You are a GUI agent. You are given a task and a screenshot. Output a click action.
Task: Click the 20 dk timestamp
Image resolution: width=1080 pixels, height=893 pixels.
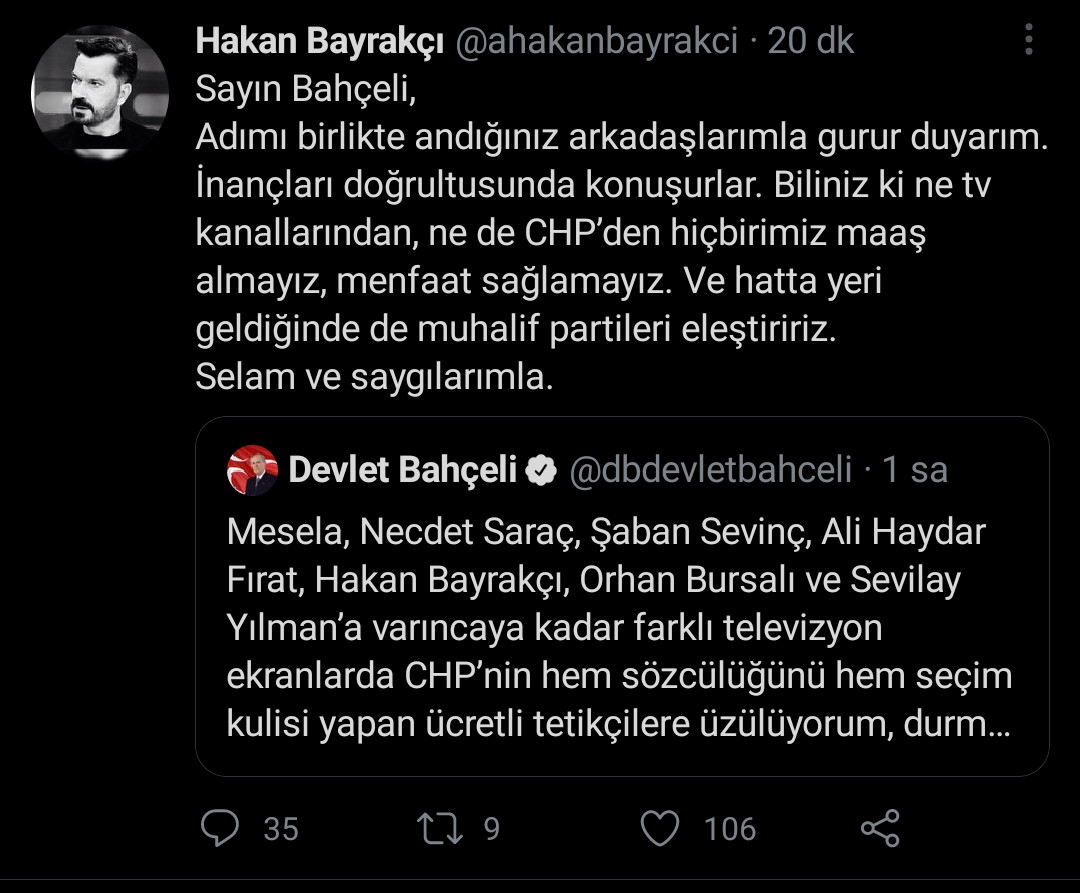[x=812, y=41]
